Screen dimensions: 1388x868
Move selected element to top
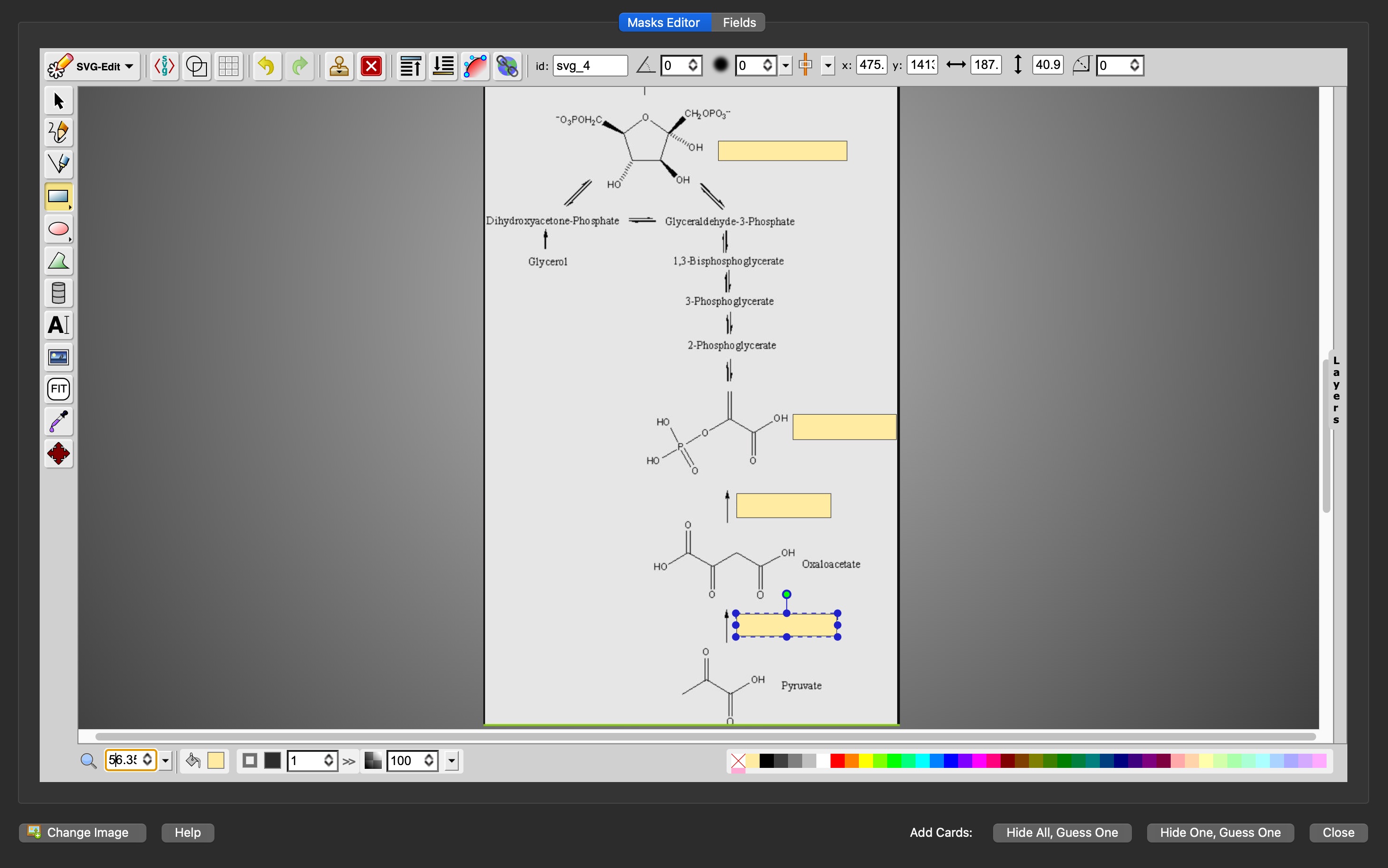point(411,66)
